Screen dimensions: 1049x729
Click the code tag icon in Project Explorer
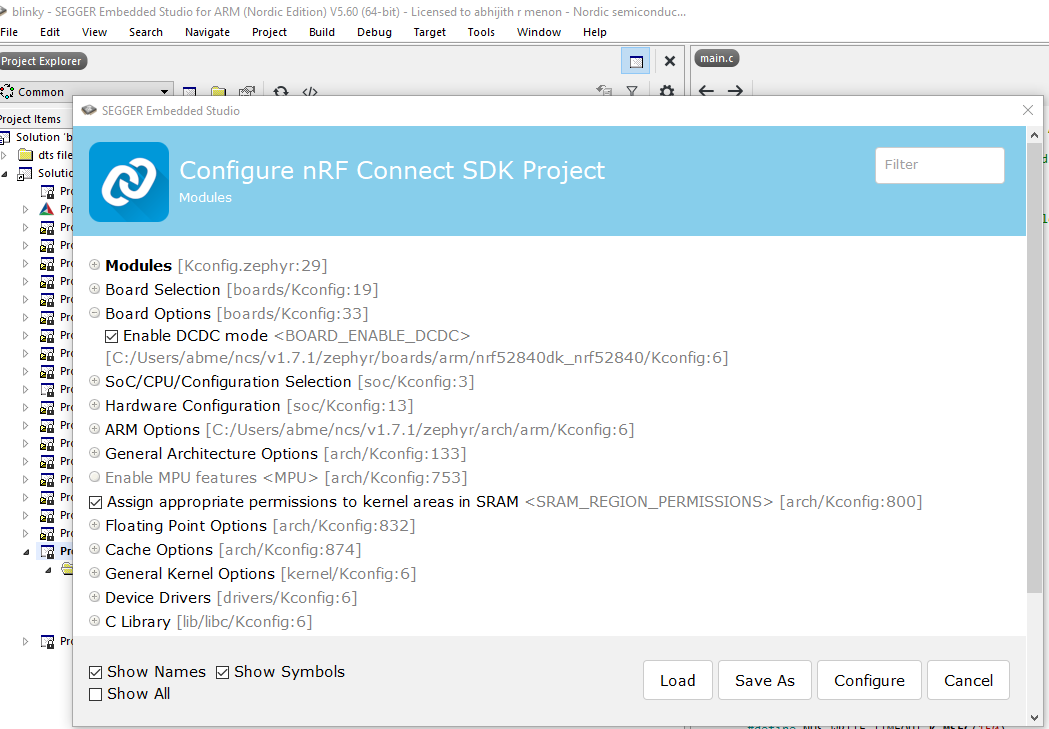click(x=310, y=91)
